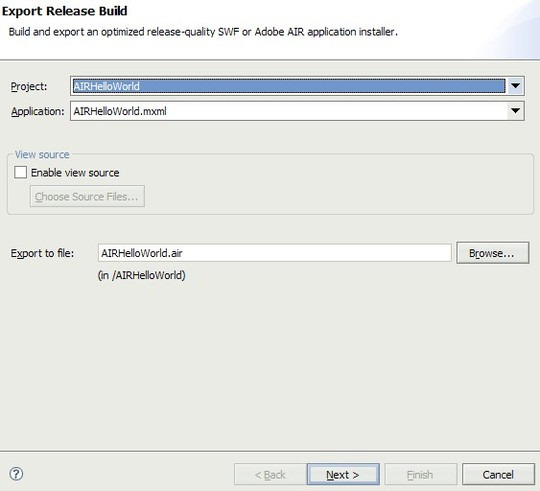Click the Choose Source Files button
Image resolution: width=540 pixels, height=491 pixels.
tap(87, 196)
